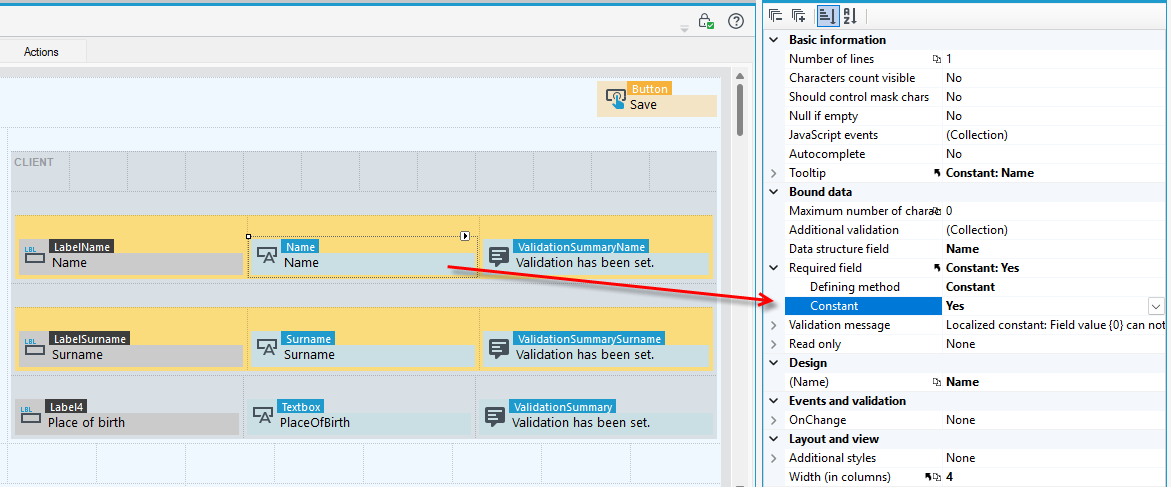1171x487 pixels.
Task: Open the Name control smart tag arrow
Action: click(465, 236)
